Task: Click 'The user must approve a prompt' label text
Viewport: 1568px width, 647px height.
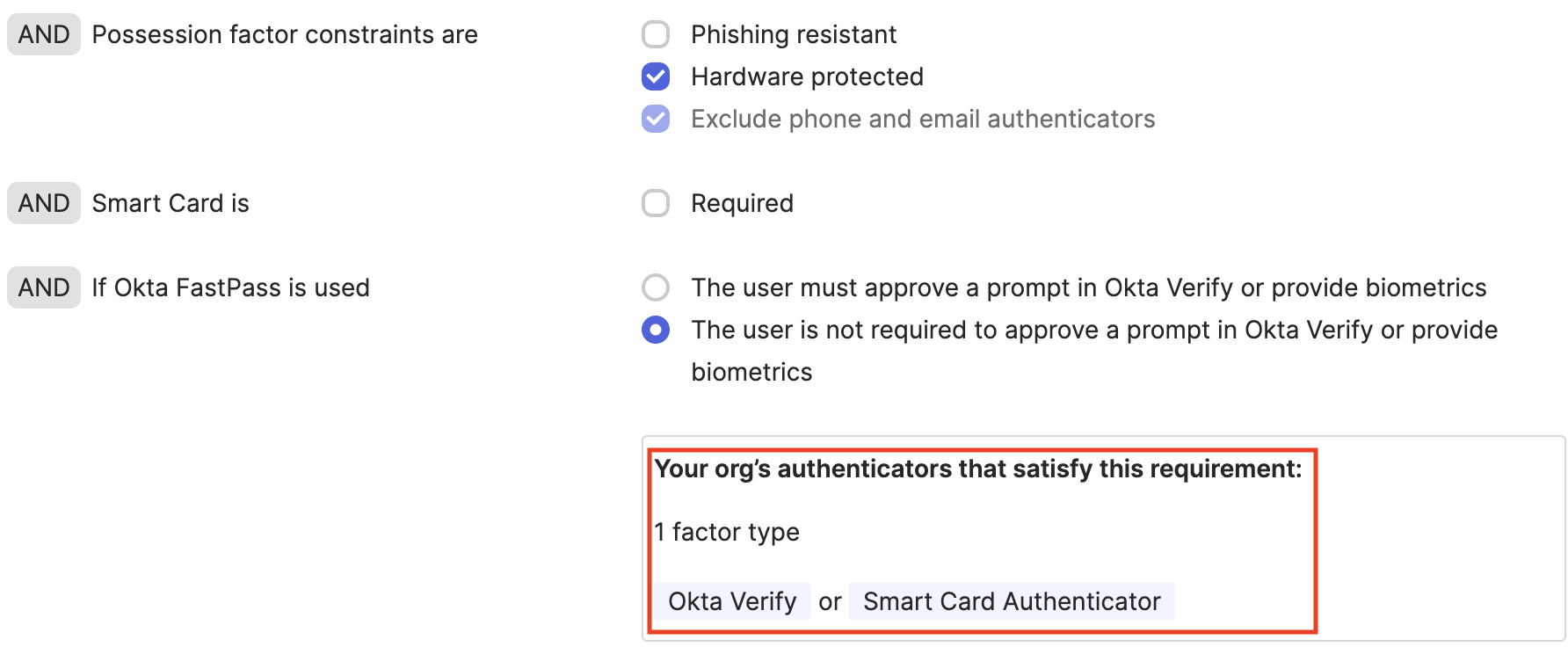Action: click(1088, 287)
